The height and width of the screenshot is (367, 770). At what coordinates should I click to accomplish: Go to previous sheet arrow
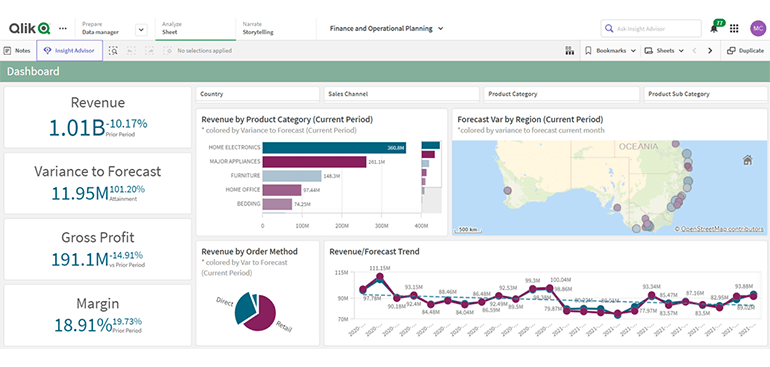(694, 51)
